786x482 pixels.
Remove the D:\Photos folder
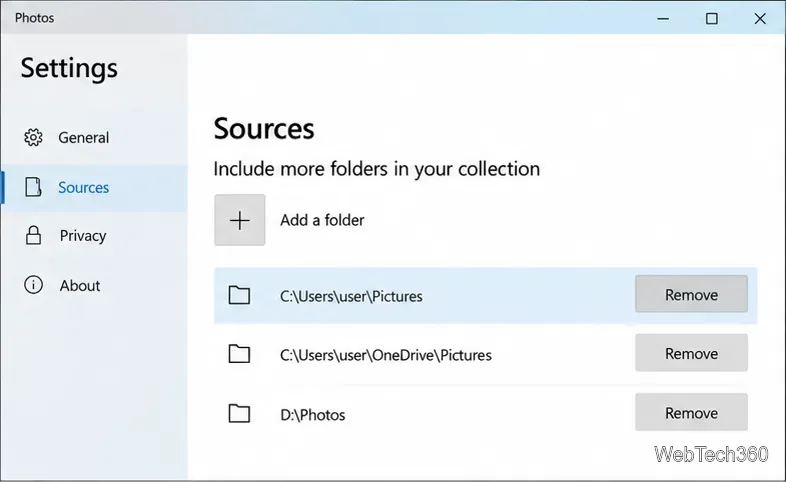click(x=691, y=412)
